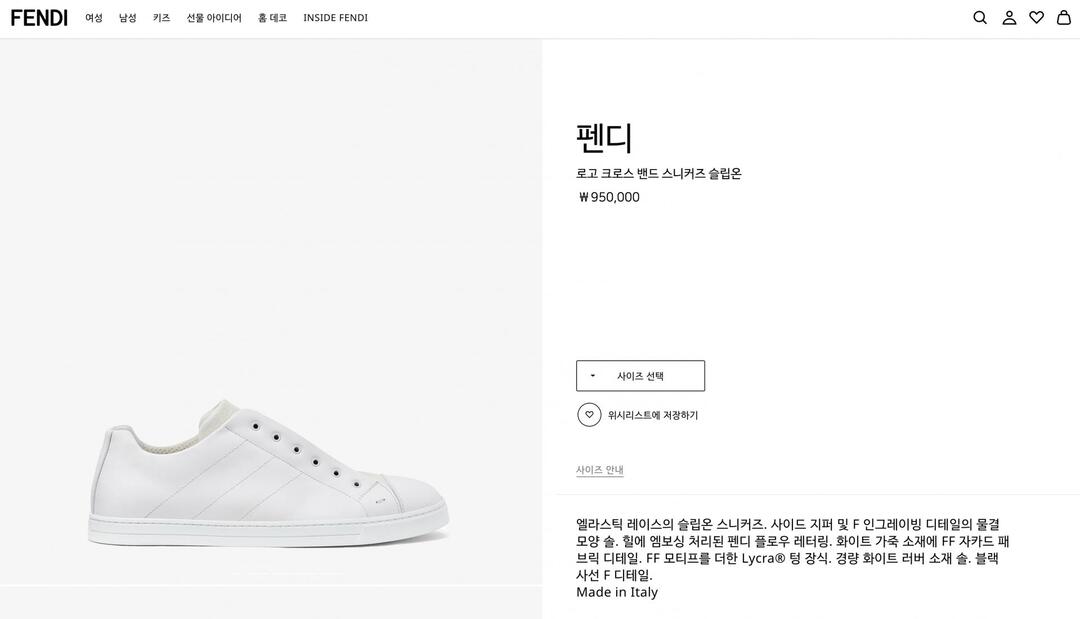Click the white sneaker product image
Screen dimensions: 1080x619
[268, 474]
